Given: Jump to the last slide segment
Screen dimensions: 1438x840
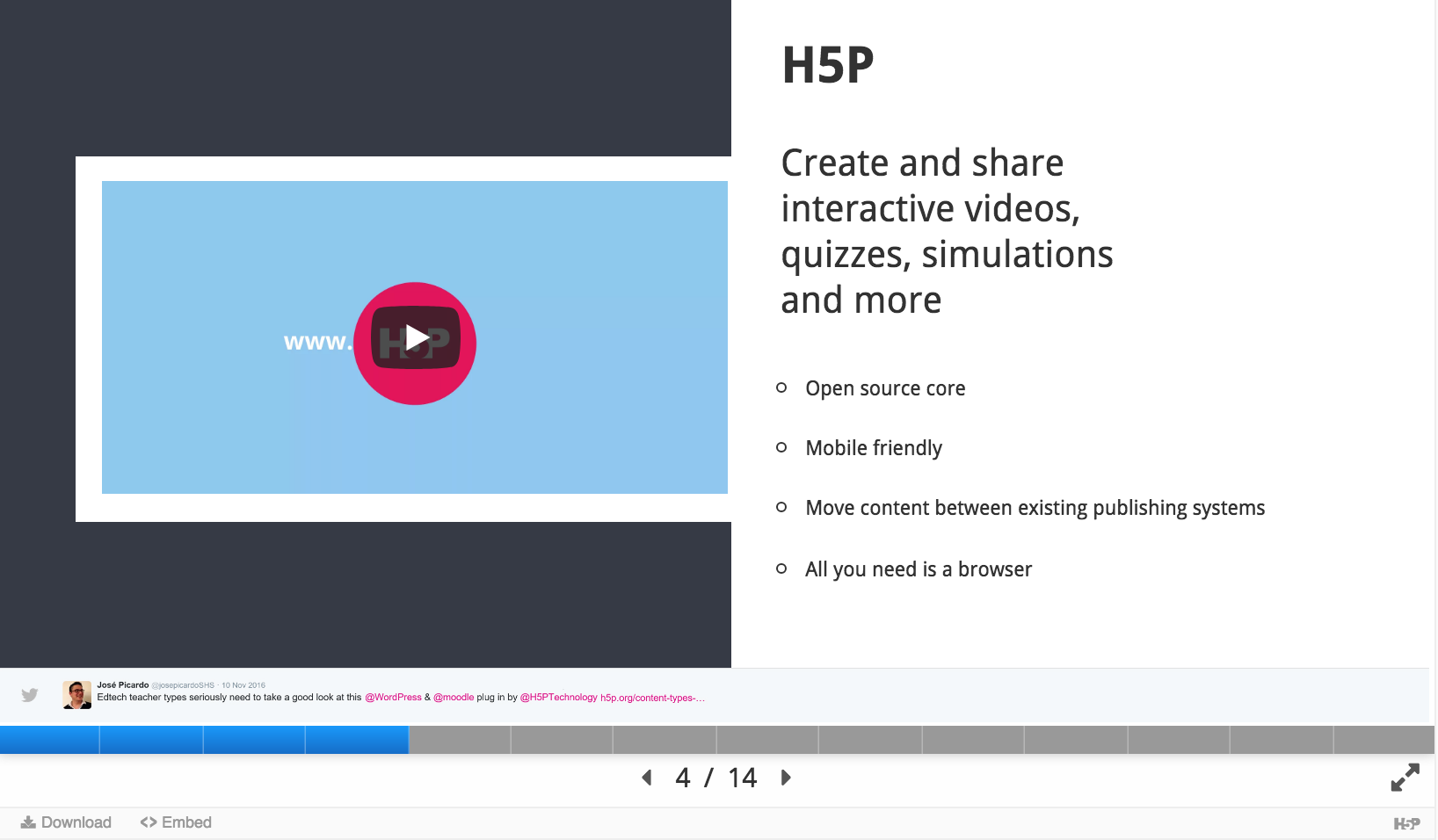Looking at the screenshot, I should pyautogui.click(x=1384, y=740).
